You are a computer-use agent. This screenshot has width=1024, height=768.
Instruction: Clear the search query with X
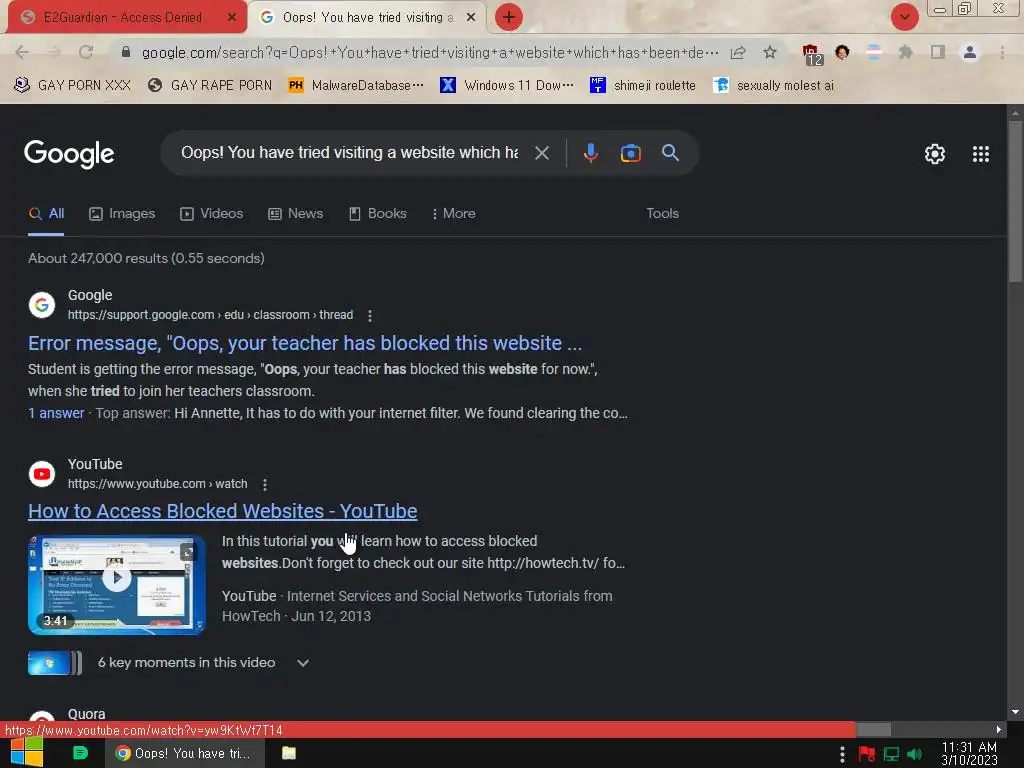click(541, 153)
